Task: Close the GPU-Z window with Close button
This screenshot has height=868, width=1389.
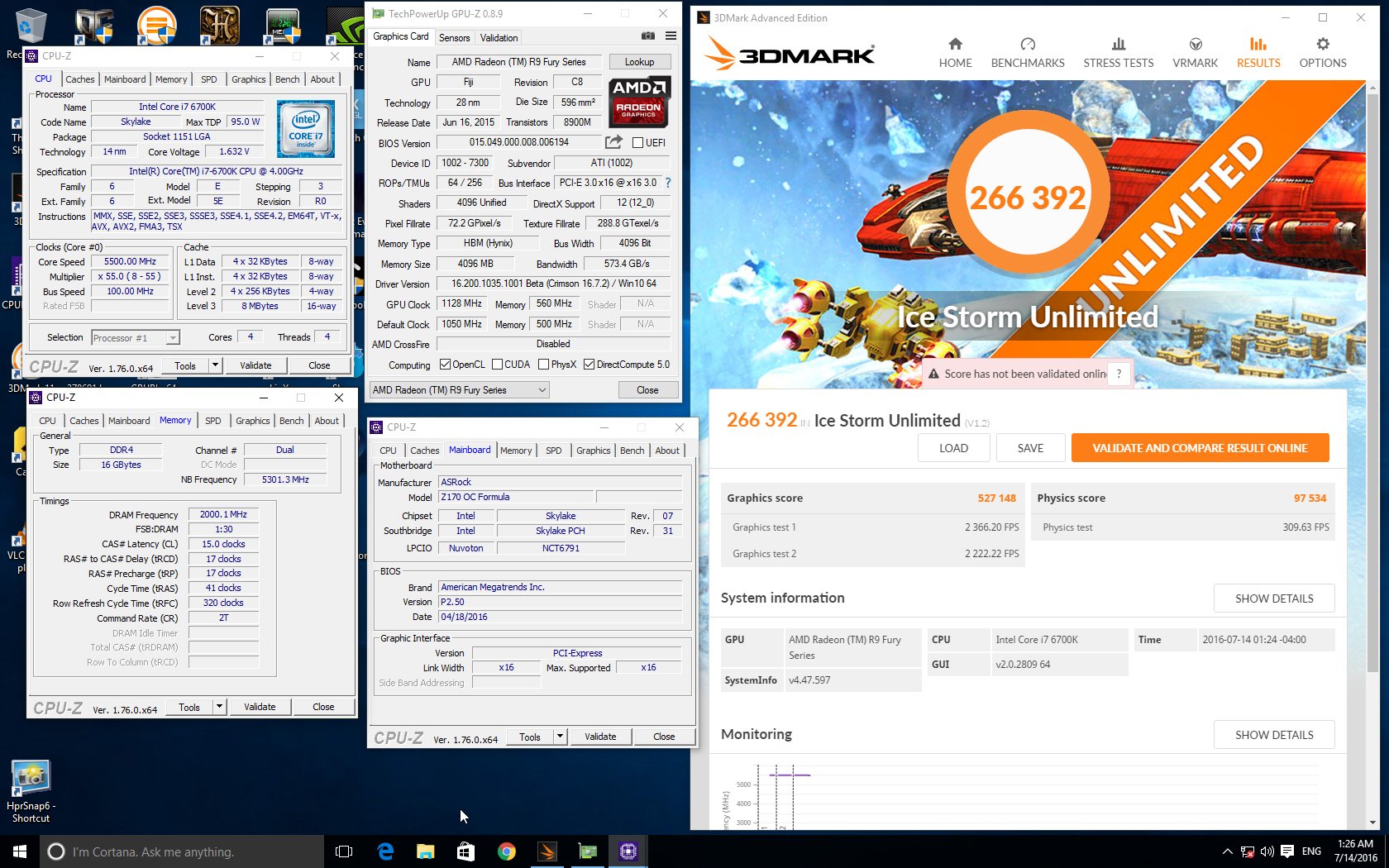Action: coord(647,390)
